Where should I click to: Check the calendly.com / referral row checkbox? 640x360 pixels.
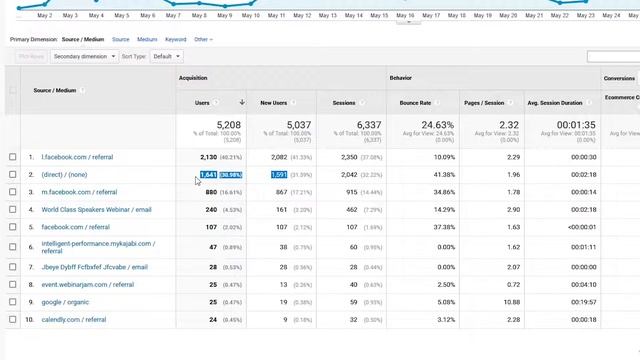(x=13, y=320)
